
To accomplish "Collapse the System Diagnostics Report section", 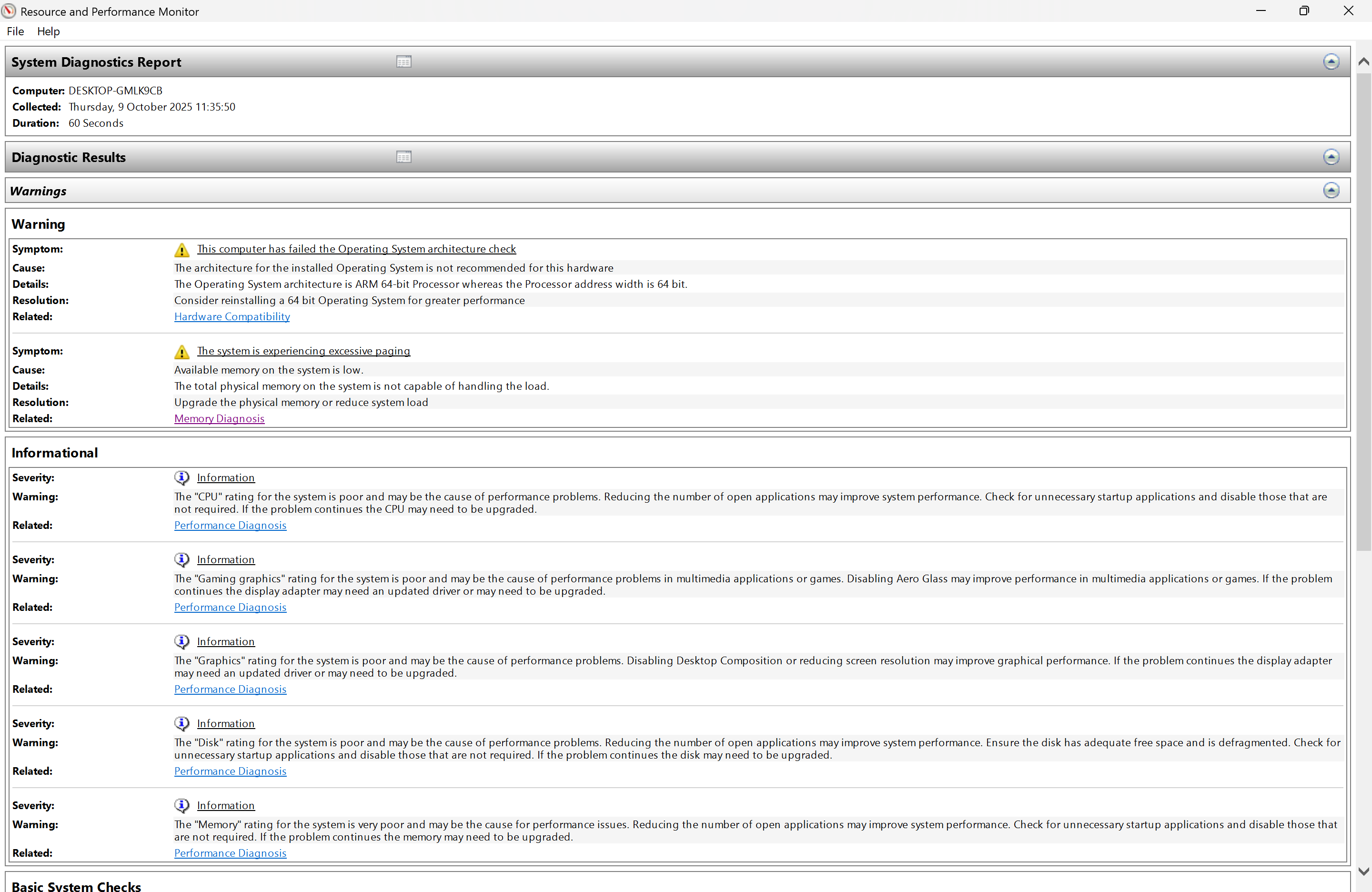I will click(x=1331, y=61).
